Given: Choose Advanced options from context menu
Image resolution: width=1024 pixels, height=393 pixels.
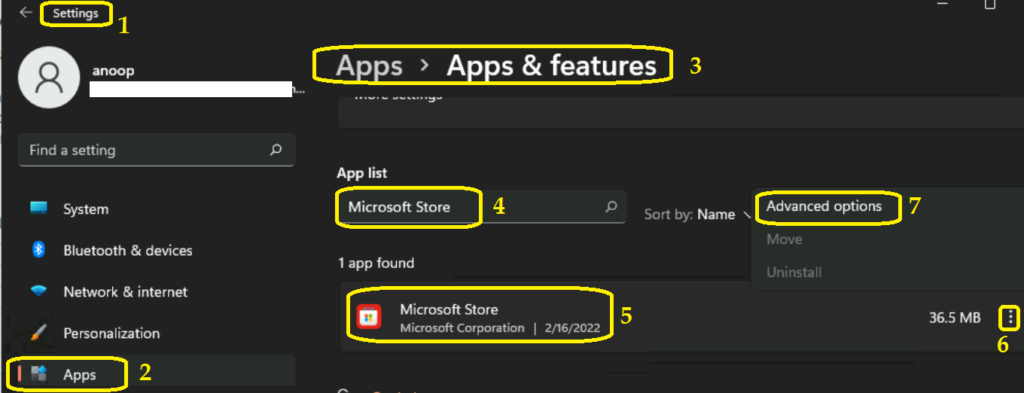Looking at the screenshot, I should pyautogui.click(x=824, y=206).
